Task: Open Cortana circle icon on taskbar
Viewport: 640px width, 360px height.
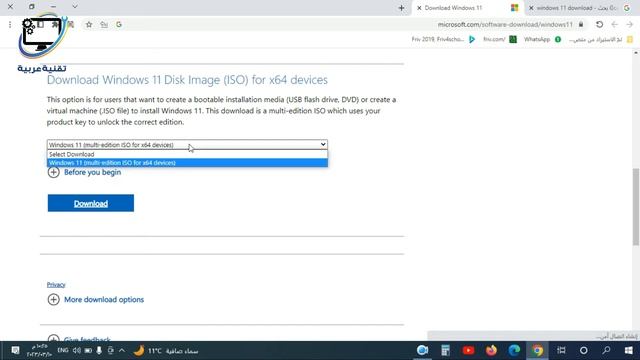Action: 584,351
